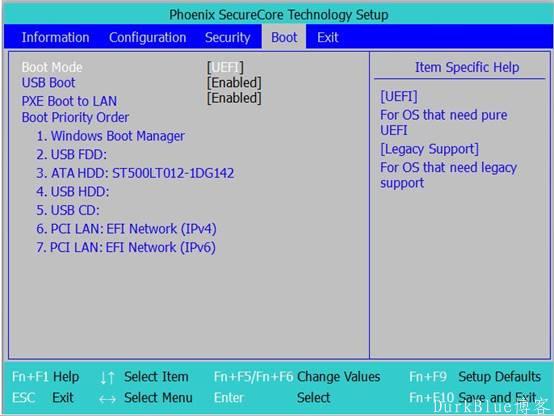Open the Information tab

click(55, 37)
